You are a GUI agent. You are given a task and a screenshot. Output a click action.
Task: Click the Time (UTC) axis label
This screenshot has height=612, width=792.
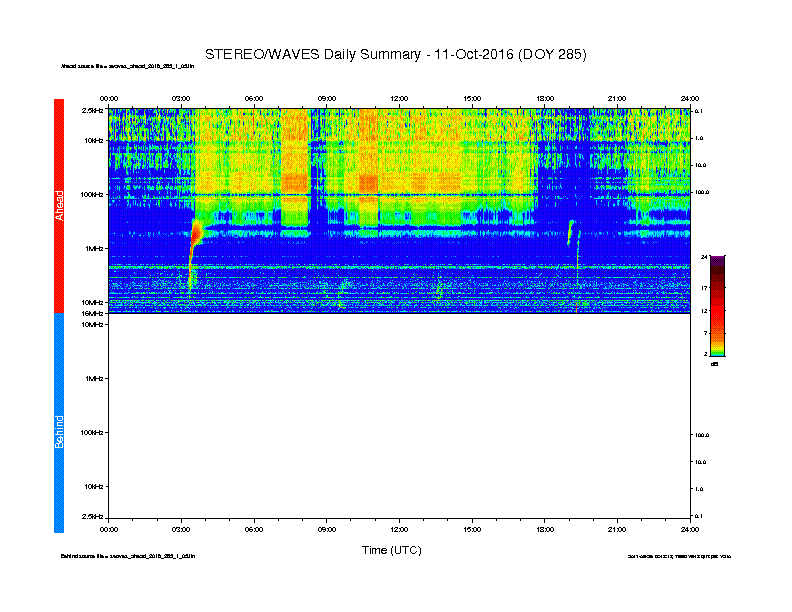click(391, 550)
